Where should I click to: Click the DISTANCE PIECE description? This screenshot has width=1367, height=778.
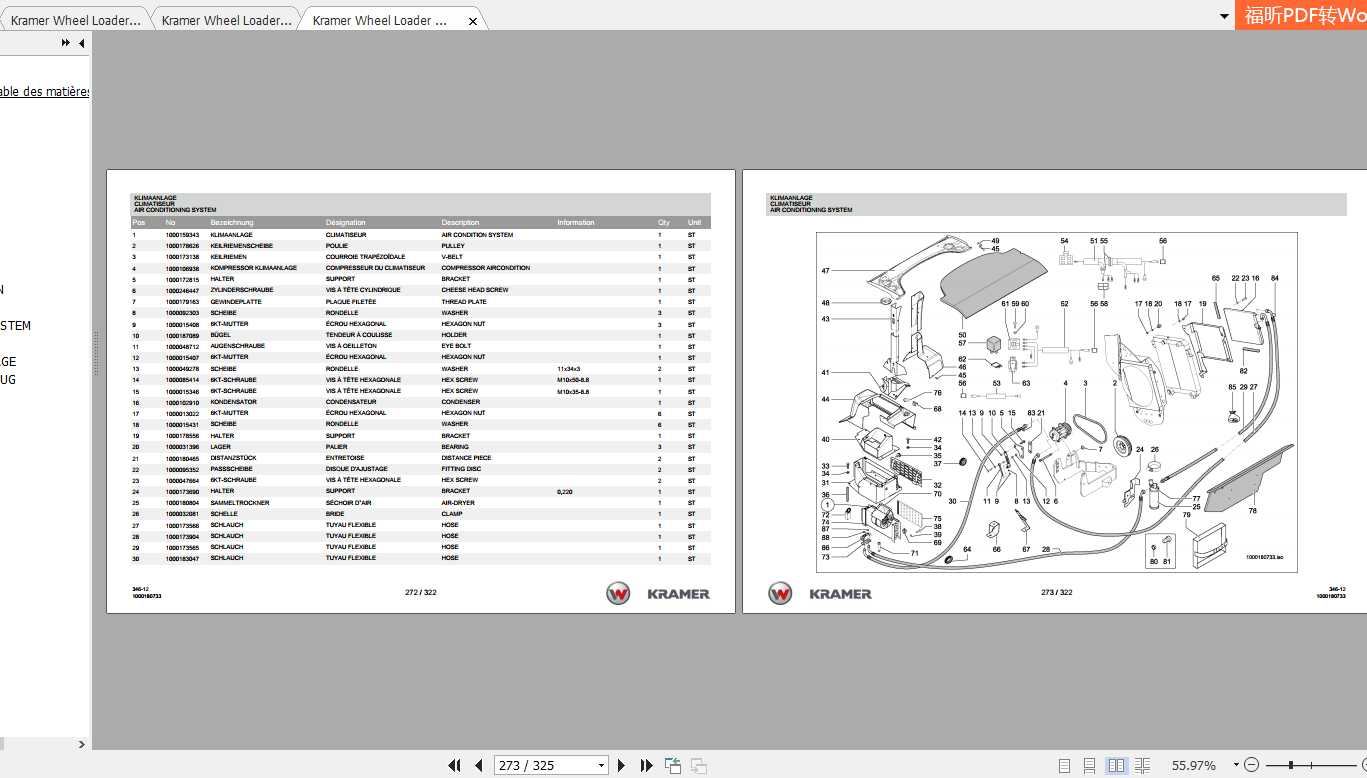[x=466, y=458]
